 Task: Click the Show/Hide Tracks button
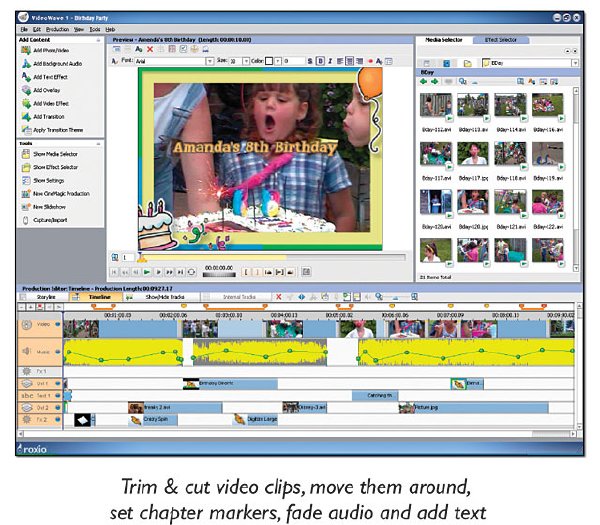click(162, 297)
